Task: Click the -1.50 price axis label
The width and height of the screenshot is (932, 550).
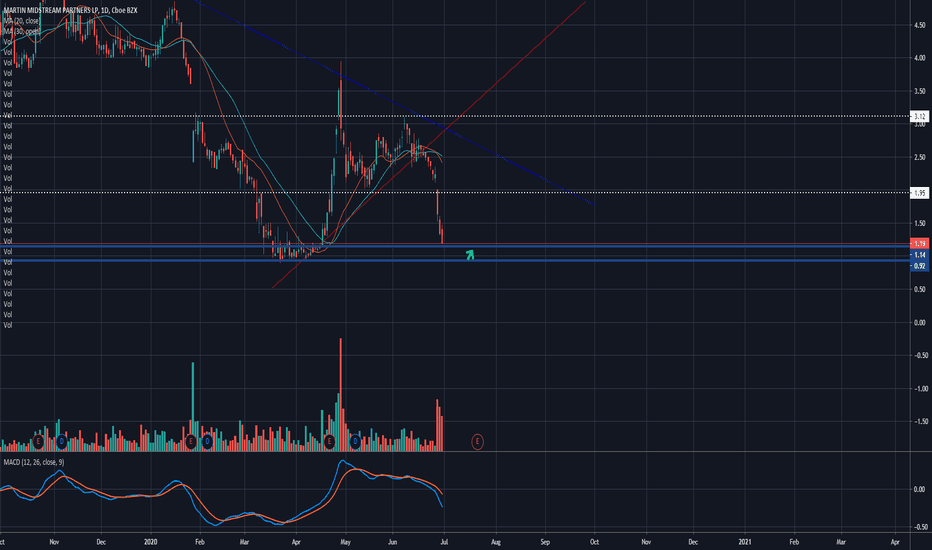Action: pyautogui.click(x=920, y=421)
